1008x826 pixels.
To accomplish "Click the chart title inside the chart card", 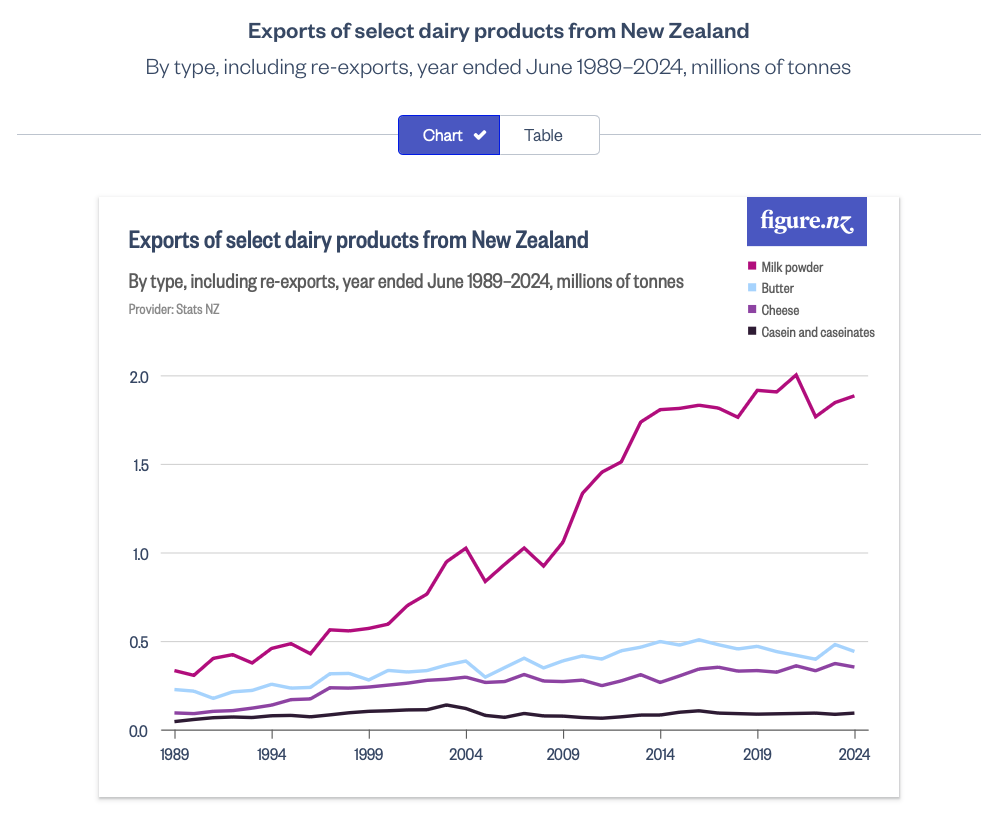I will [x=358, y=240].
